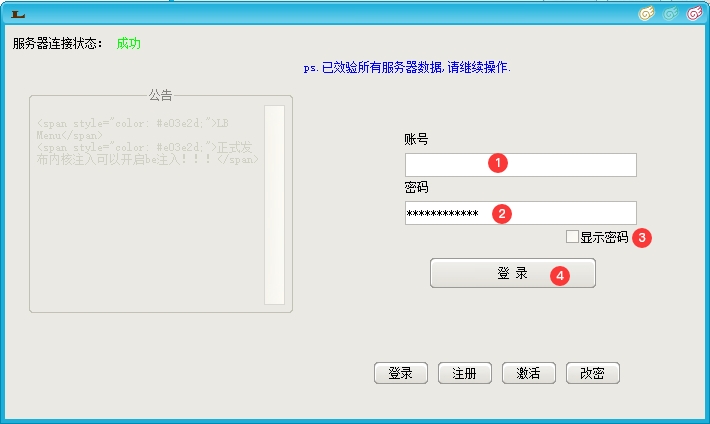Open the 改密 change password page
The height and width of the screenshot is (424, 710).
pyautogui.click(x=592, y=373)
